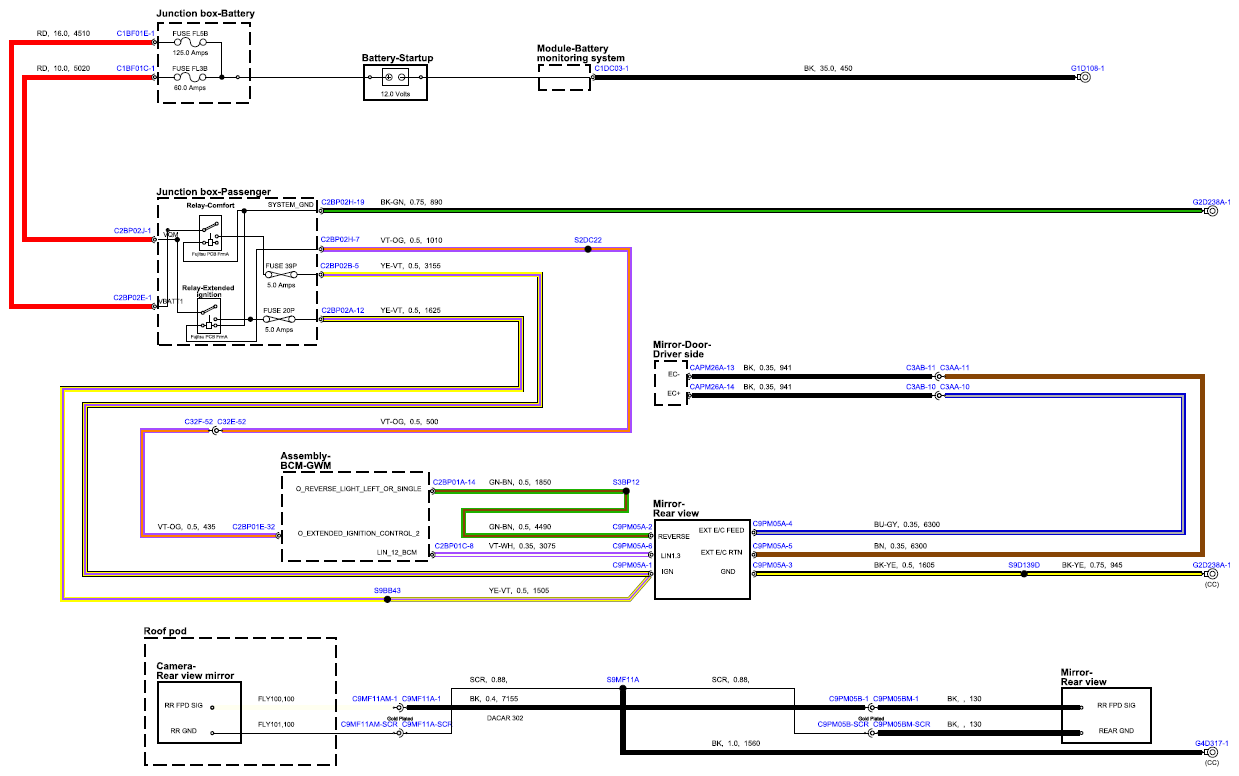Select the splice dot at S3BP12
Screen dimensions: 1239x776
[626, 491]
